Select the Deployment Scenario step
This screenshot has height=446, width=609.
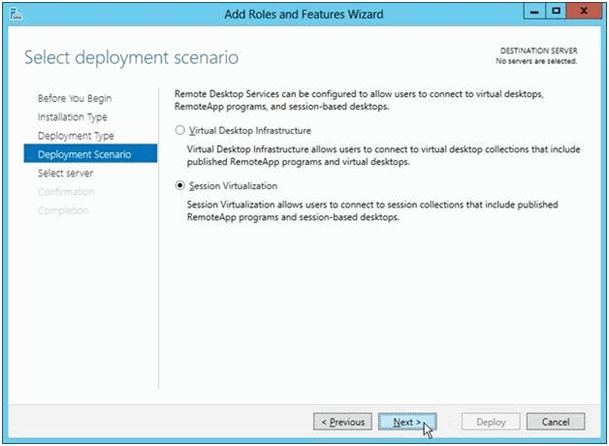point(90,154)
